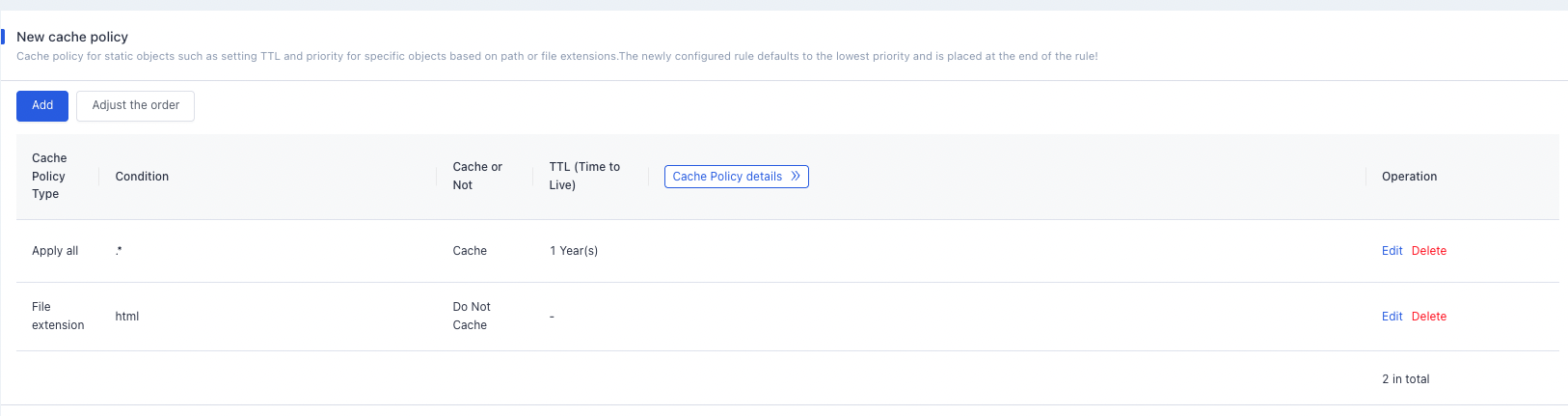The image size is (1568, 416).
Task: Select the html condition value
Action: [127, 317]
